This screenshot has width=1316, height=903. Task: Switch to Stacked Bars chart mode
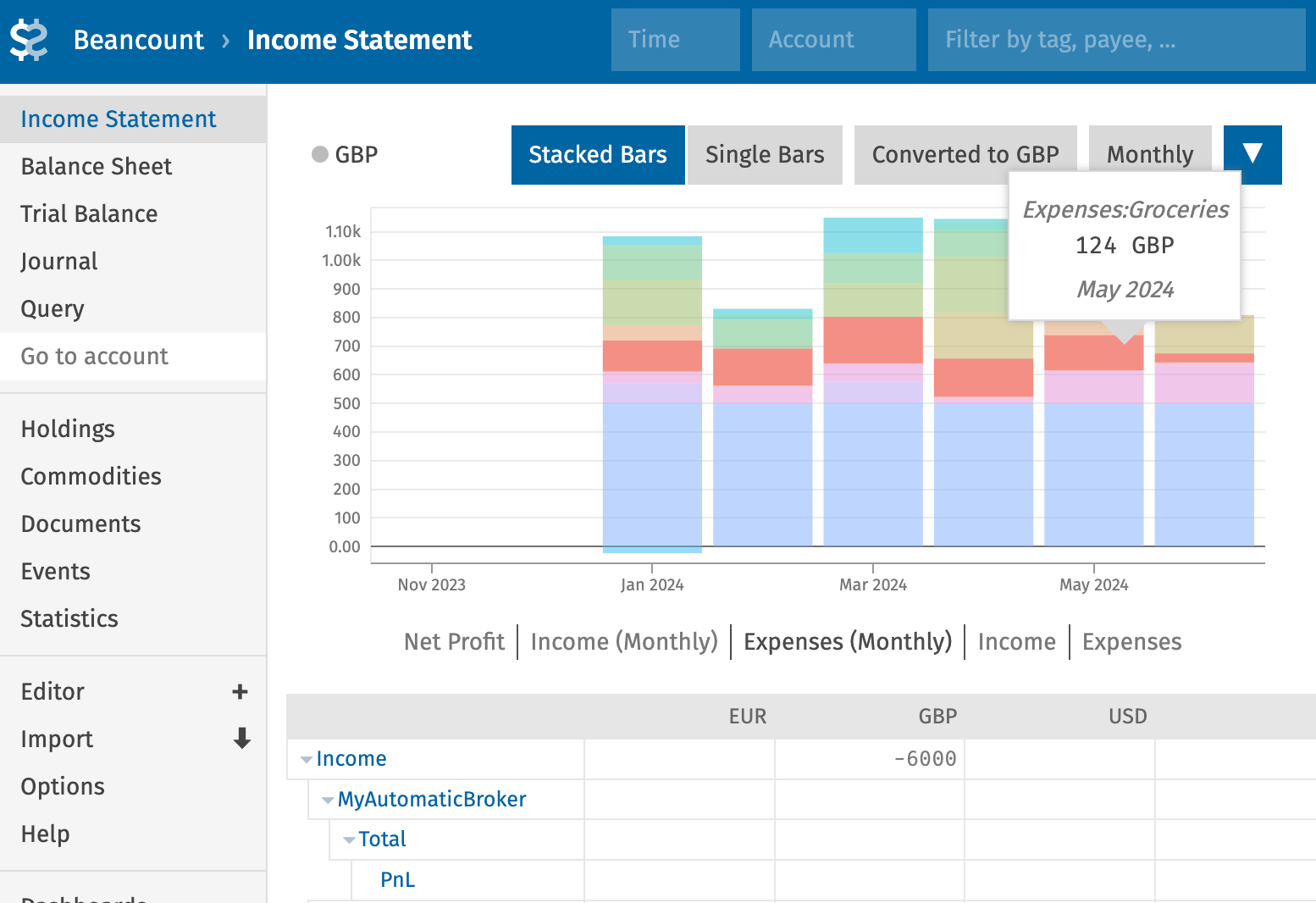coord(598,154)
